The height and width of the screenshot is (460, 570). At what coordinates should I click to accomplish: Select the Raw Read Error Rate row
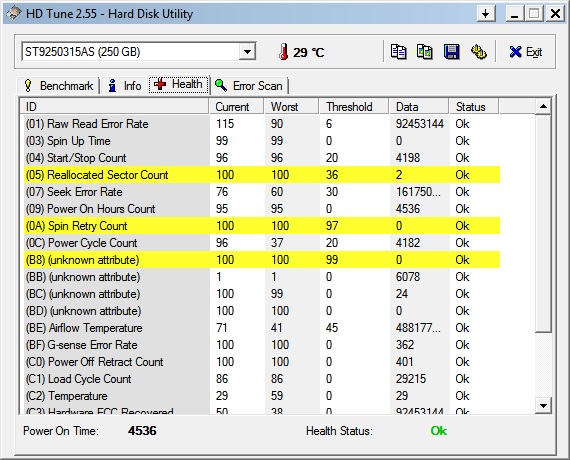[262, 124]
